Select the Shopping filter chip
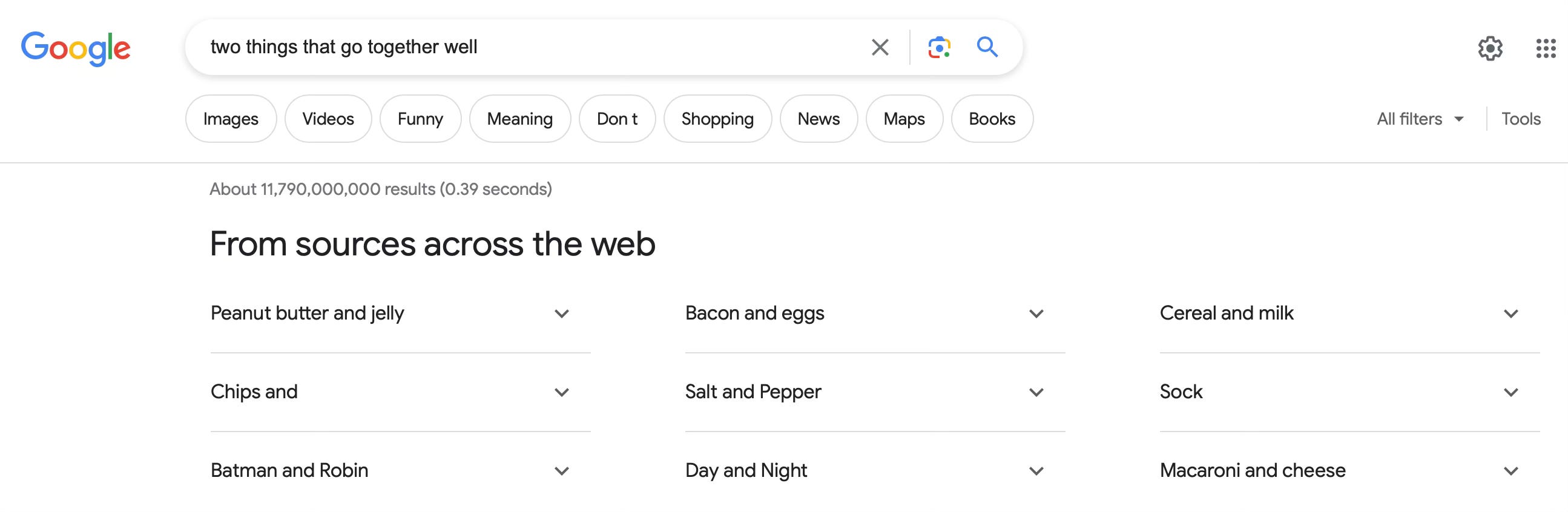The height and width of the screenshot is (512, 1568). click(717, 119)
